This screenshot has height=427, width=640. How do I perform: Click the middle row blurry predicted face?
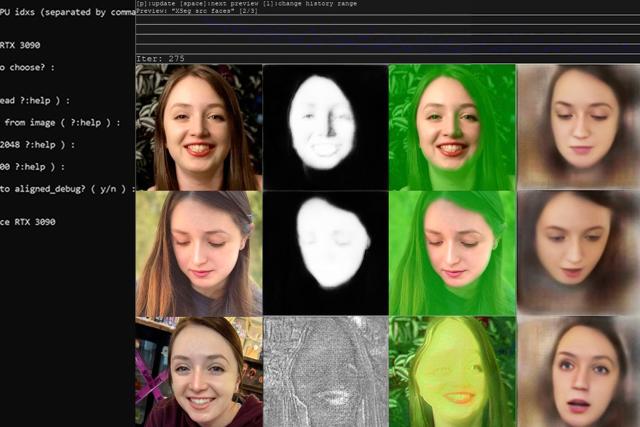(578, 253)
